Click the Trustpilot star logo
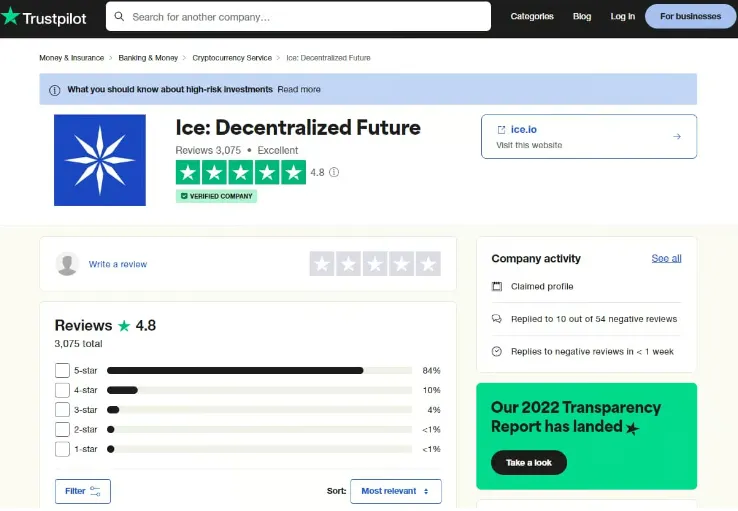Image resolution: width=738 pixels, height=511 pixels. pyautogui.click(x=10, y=16)
